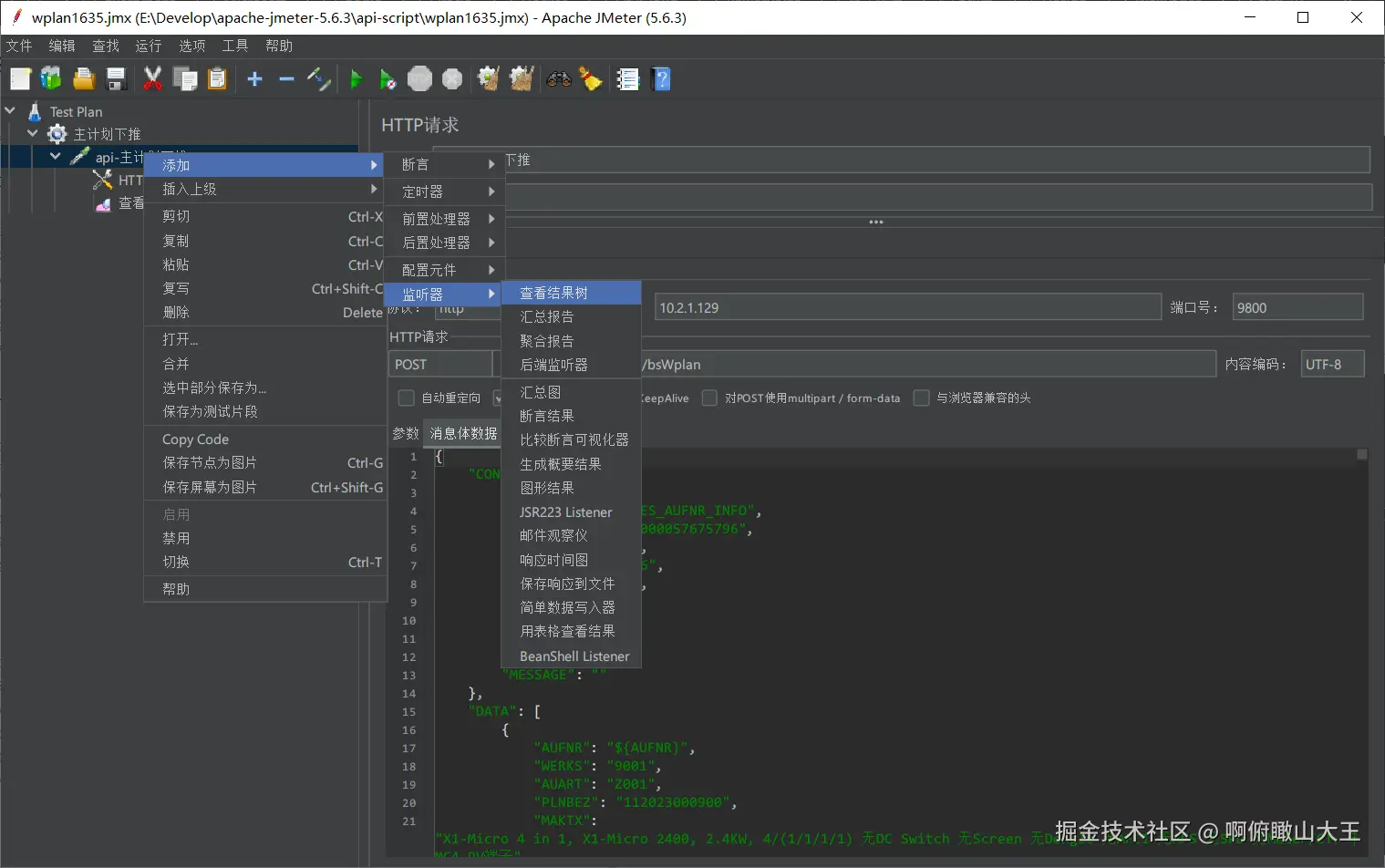Select 汇总报告 from listener menu
Viewport: 1385px width, 868px height.
point(572,316)
